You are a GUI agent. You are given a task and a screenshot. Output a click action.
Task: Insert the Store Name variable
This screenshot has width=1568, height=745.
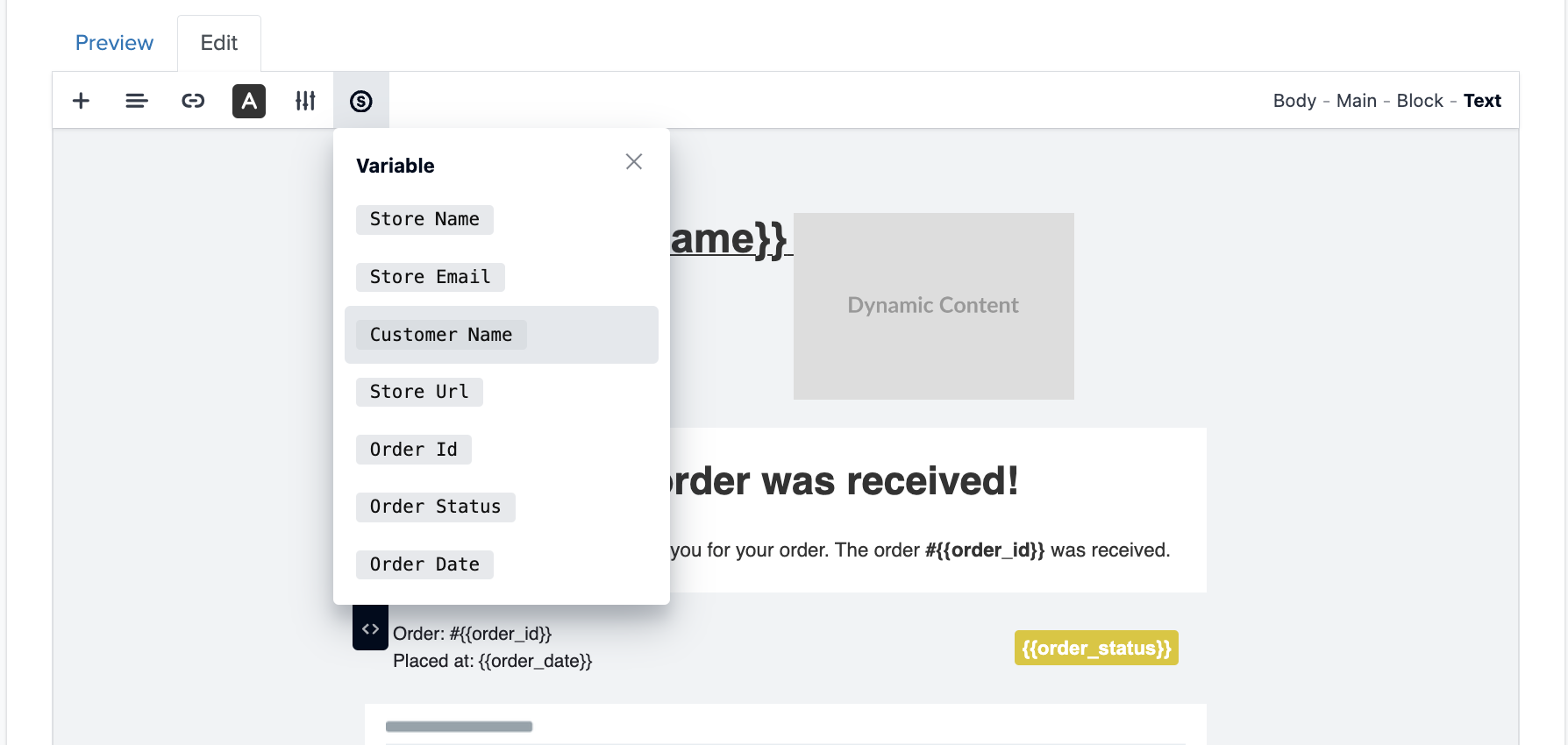click(424, 219)
